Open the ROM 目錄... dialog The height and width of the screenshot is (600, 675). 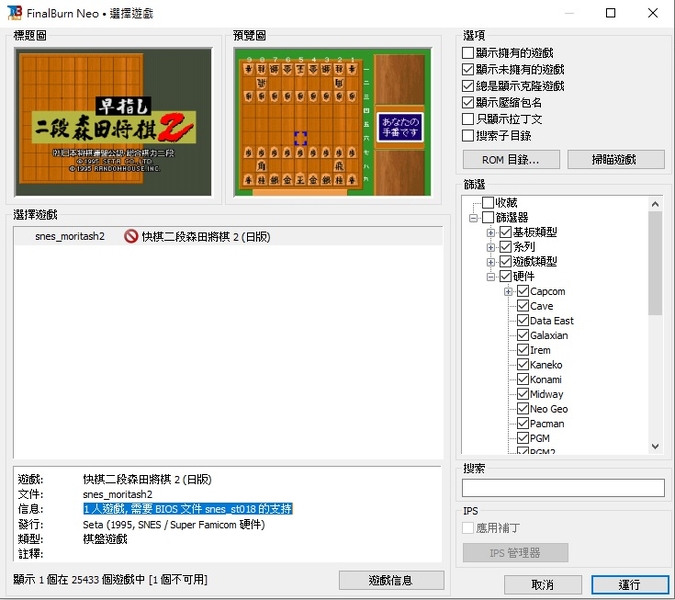511,160
